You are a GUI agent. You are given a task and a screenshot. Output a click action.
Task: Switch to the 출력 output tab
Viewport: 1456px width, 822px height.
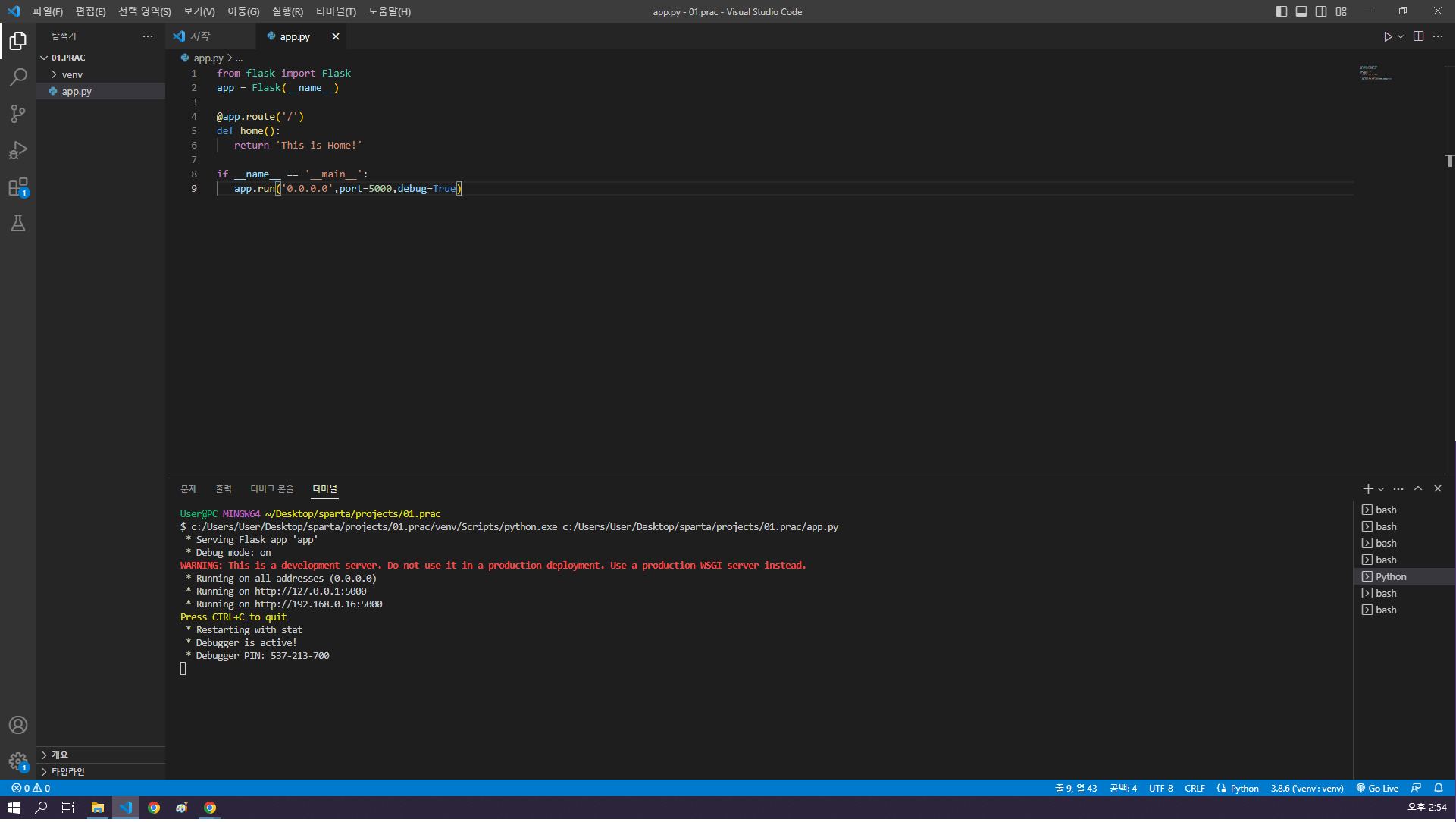[x=224, y=489]
